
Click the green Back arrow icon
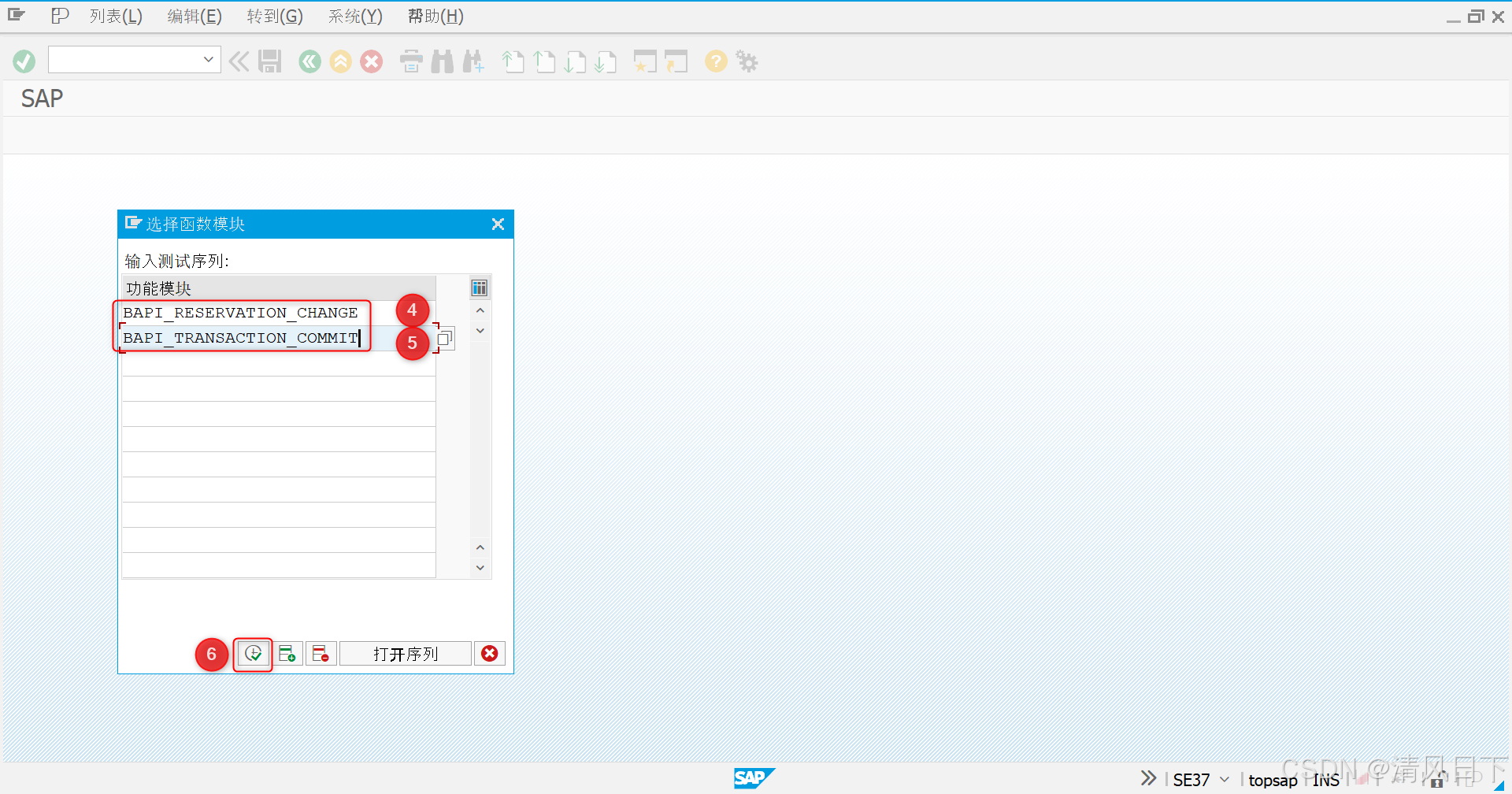pos(309,61)
